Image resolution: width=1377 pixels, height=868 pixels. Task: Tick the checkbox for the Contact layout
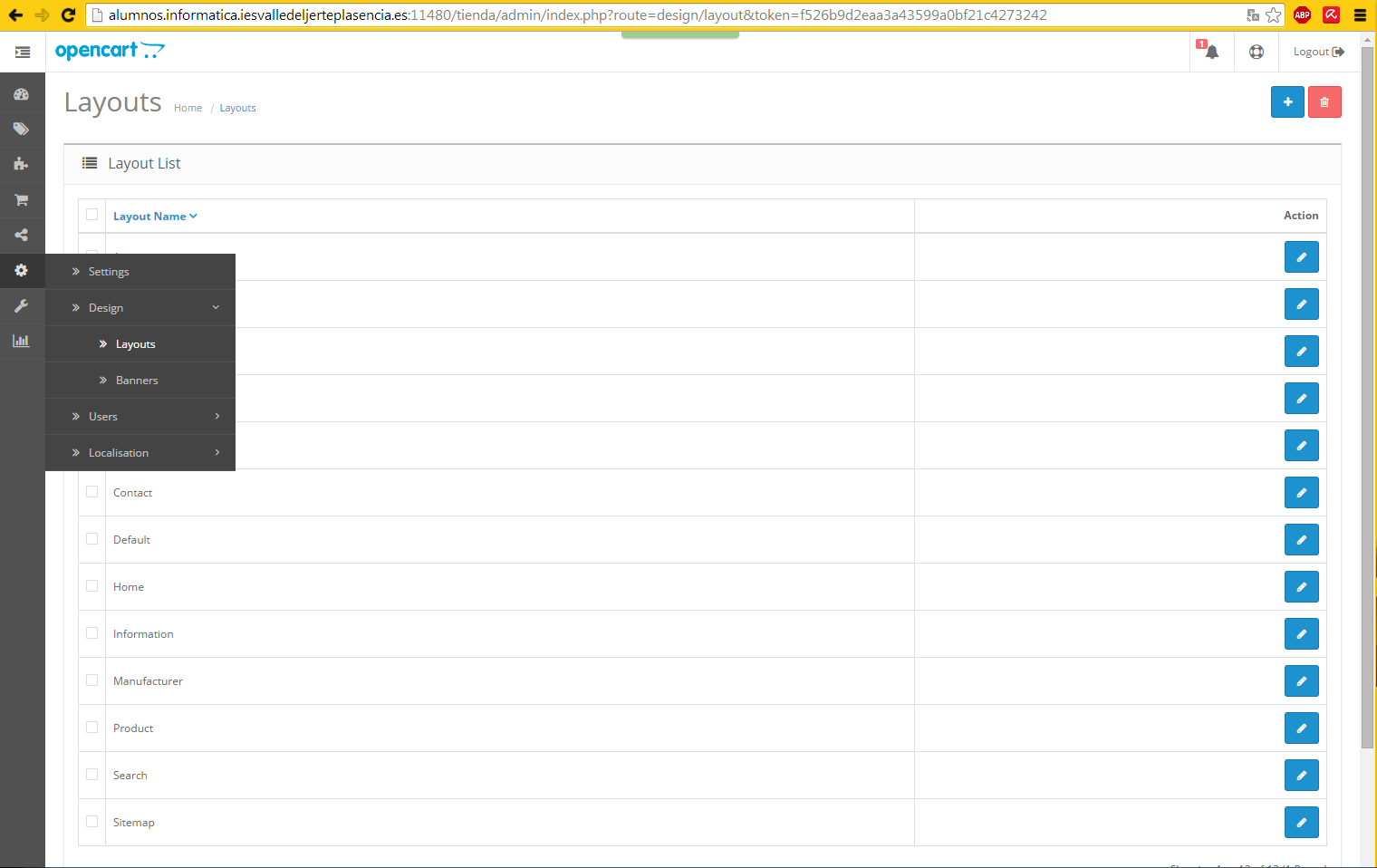tap(91, 492)
